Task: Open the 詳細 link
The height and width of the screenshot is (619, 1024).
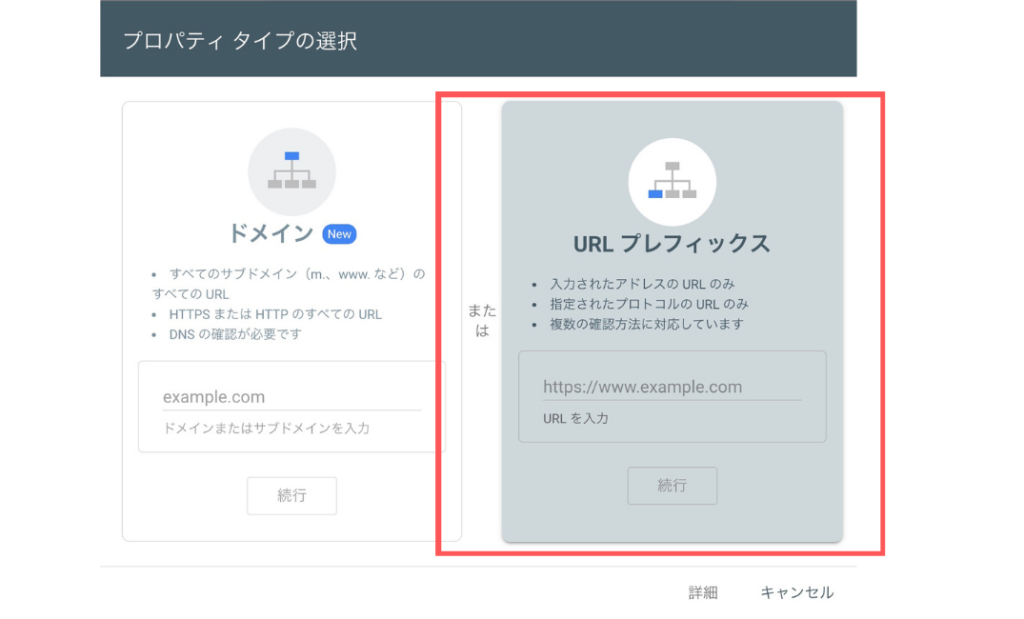Action: (x=703, y=592)
